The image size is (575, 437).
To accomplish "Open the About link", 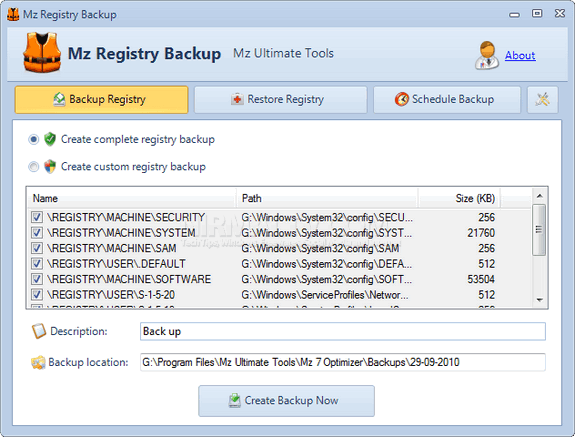I will point(520,55).
